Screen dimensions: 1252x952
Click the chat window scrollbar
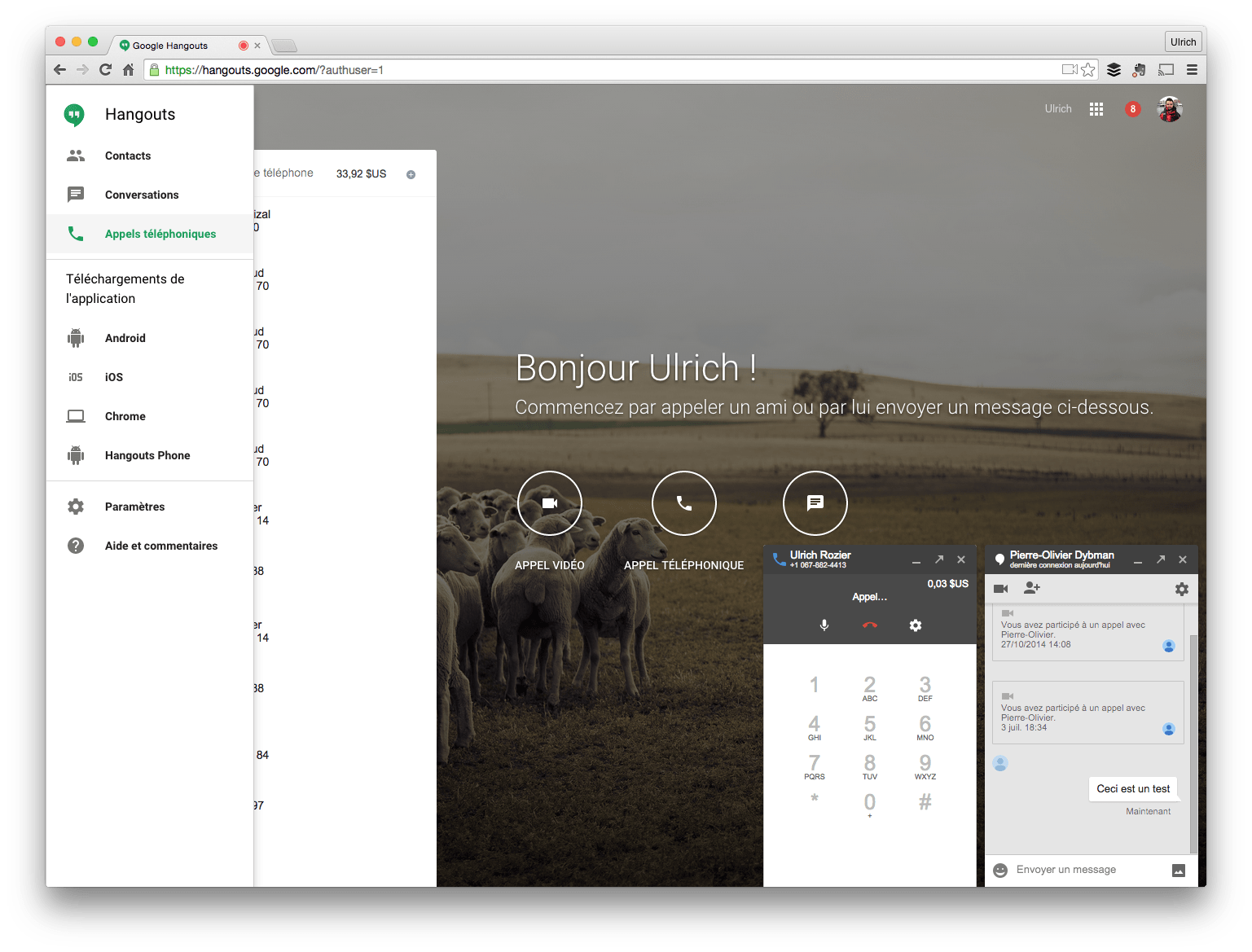point(1193,745)
